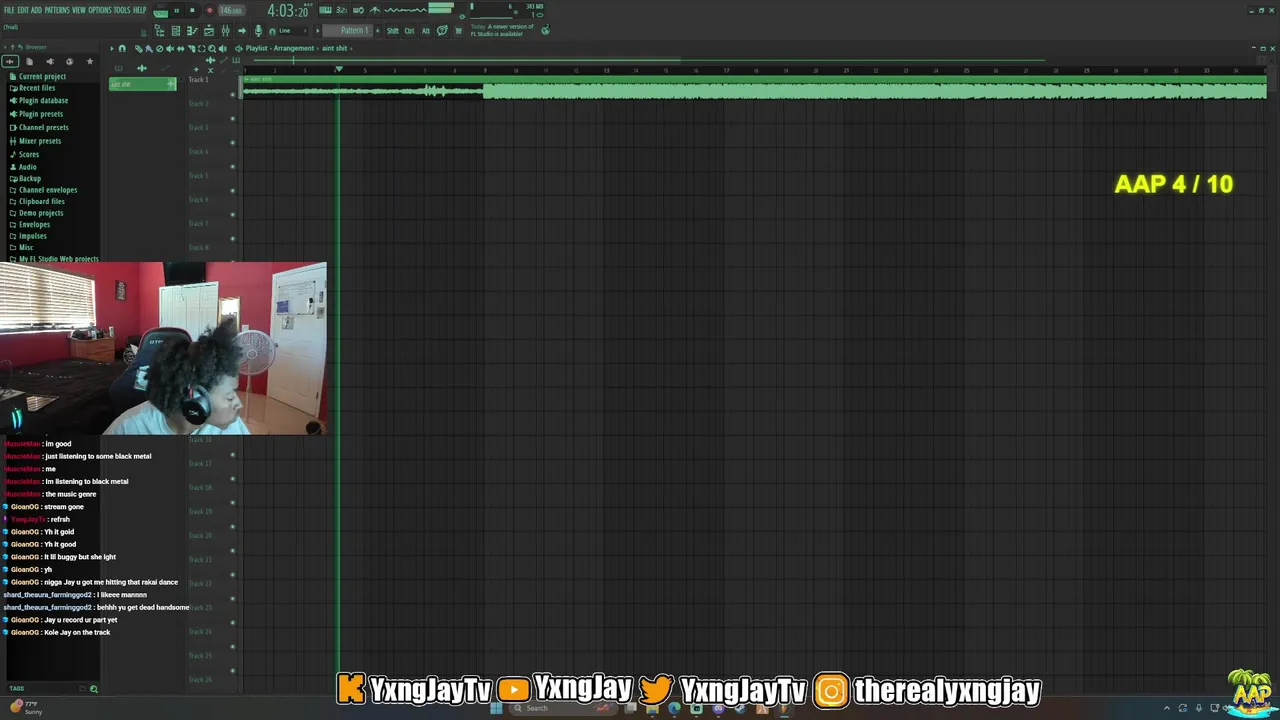The height and width of the screenshot is (720, 1280).
Task: Click the song time display 4:03:20
Action: pos(287,10)
